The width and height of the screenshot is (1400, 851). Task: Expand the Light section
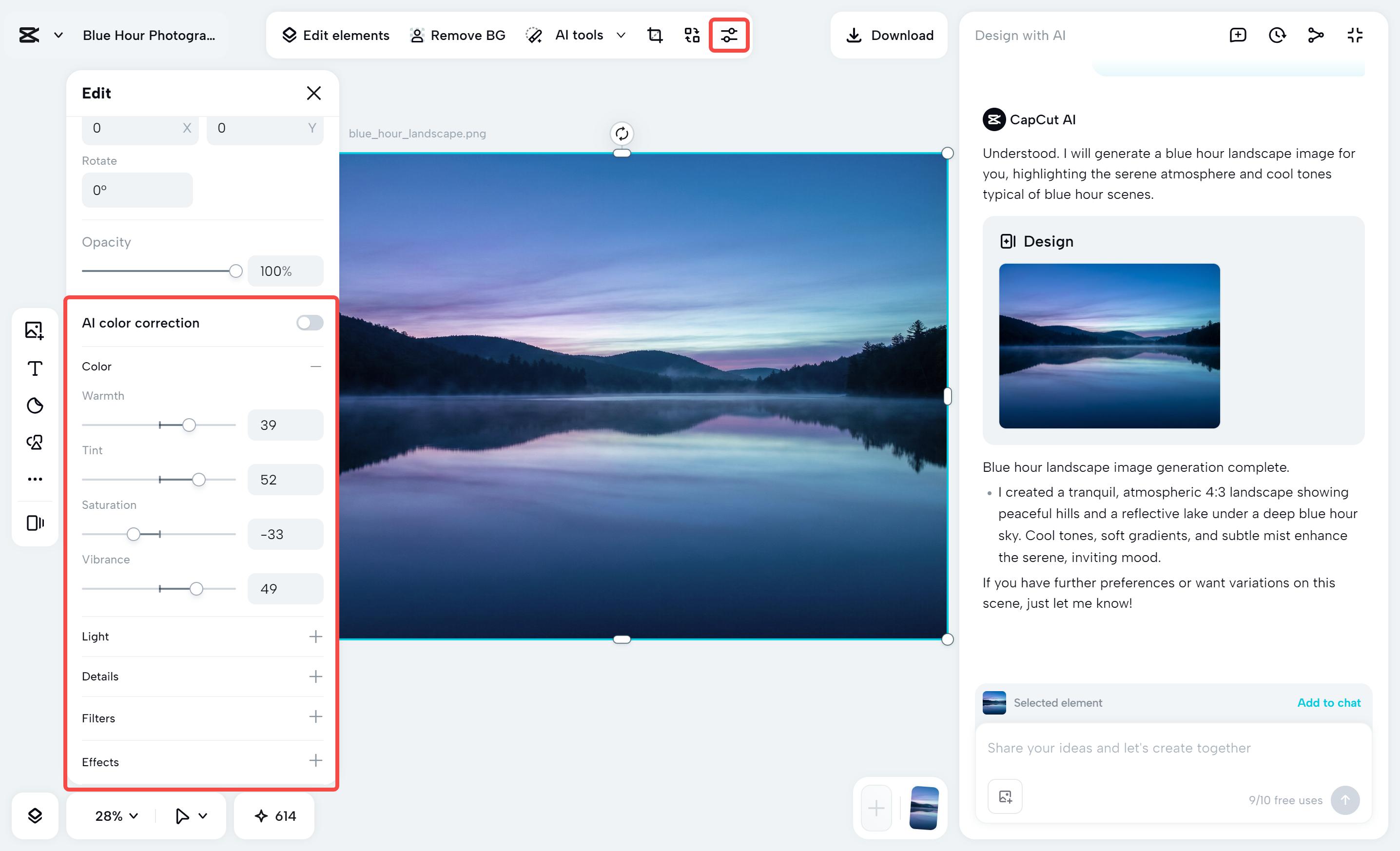click(315, 636)
